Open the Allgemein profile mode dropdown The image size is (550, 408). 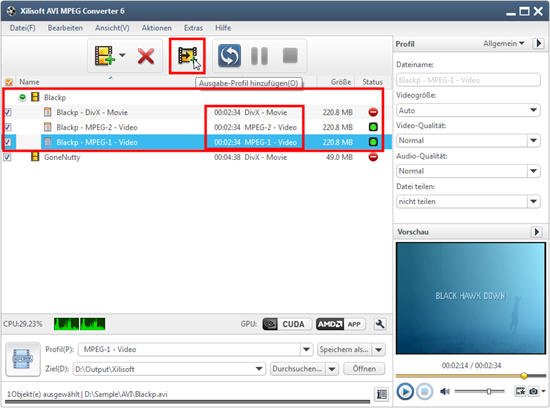tap(503, 44)
